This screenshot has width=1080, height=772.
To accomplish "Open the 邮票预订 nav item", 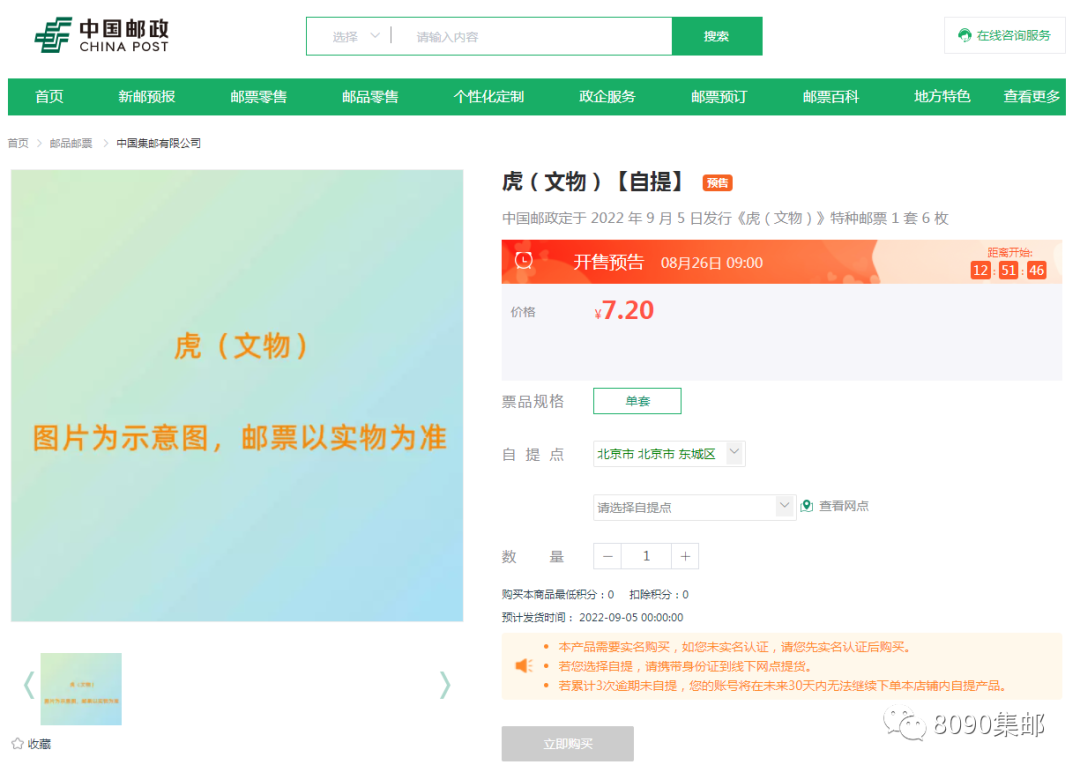I will pyautogui.click(x=718, y=96).
